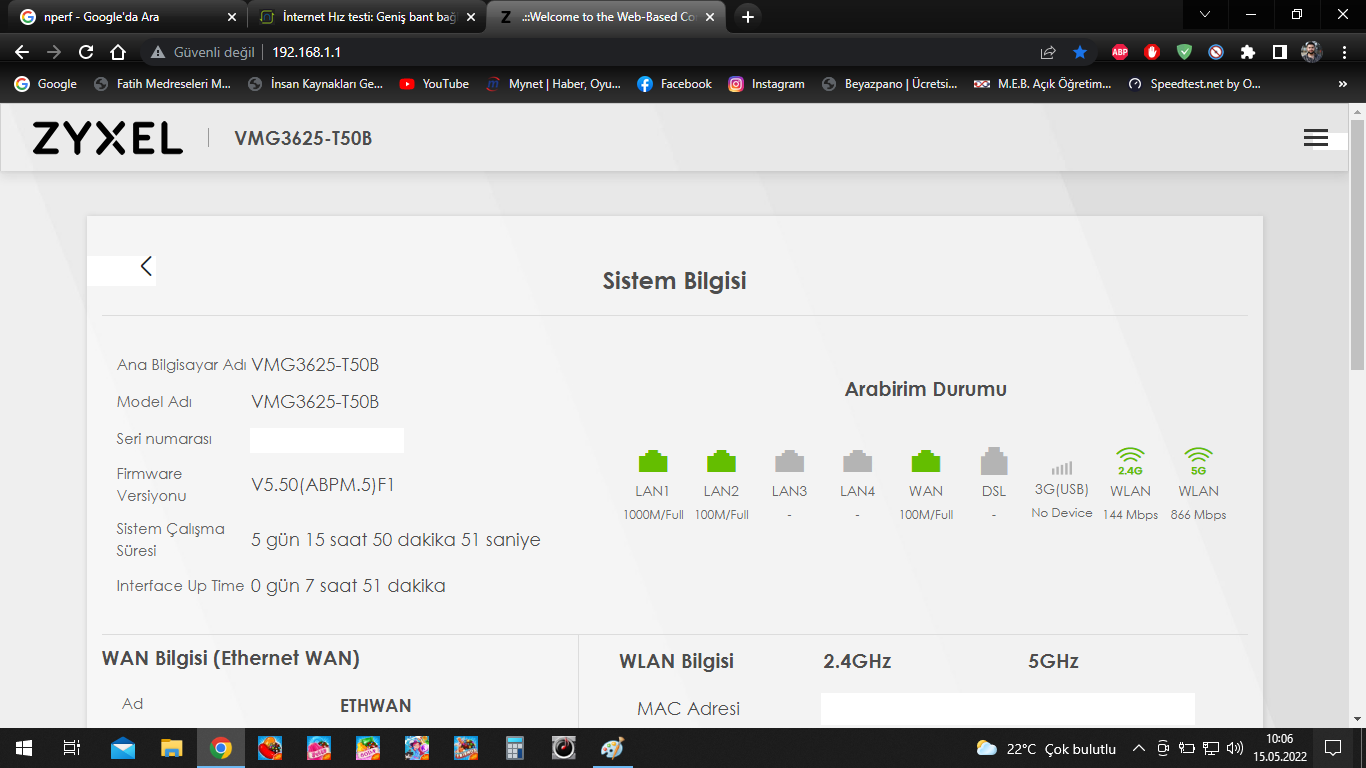Click the green WAN port icon
Image resolution: width=1366 pixels, height=768 pixels.
[x=926, y=461]
